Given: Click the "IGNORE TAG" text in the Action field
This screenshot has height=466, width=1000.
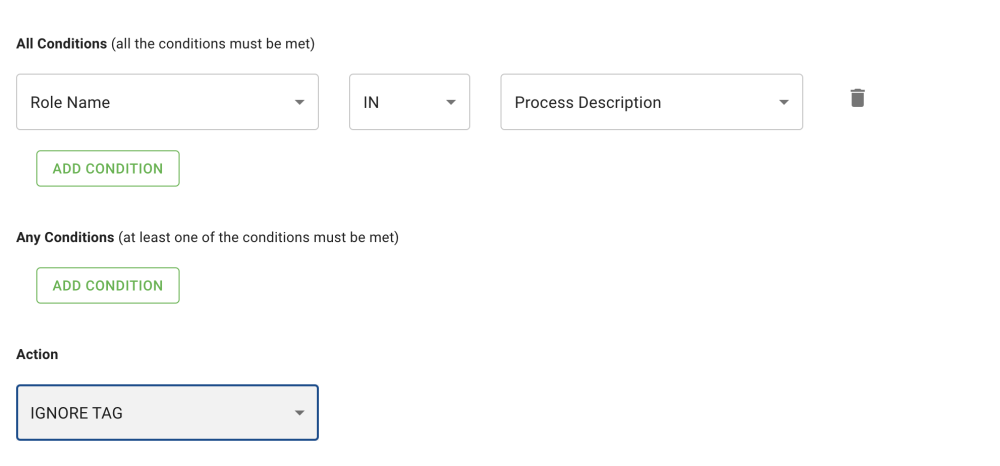Looking at the screenshot, I should tap(77, 413).
